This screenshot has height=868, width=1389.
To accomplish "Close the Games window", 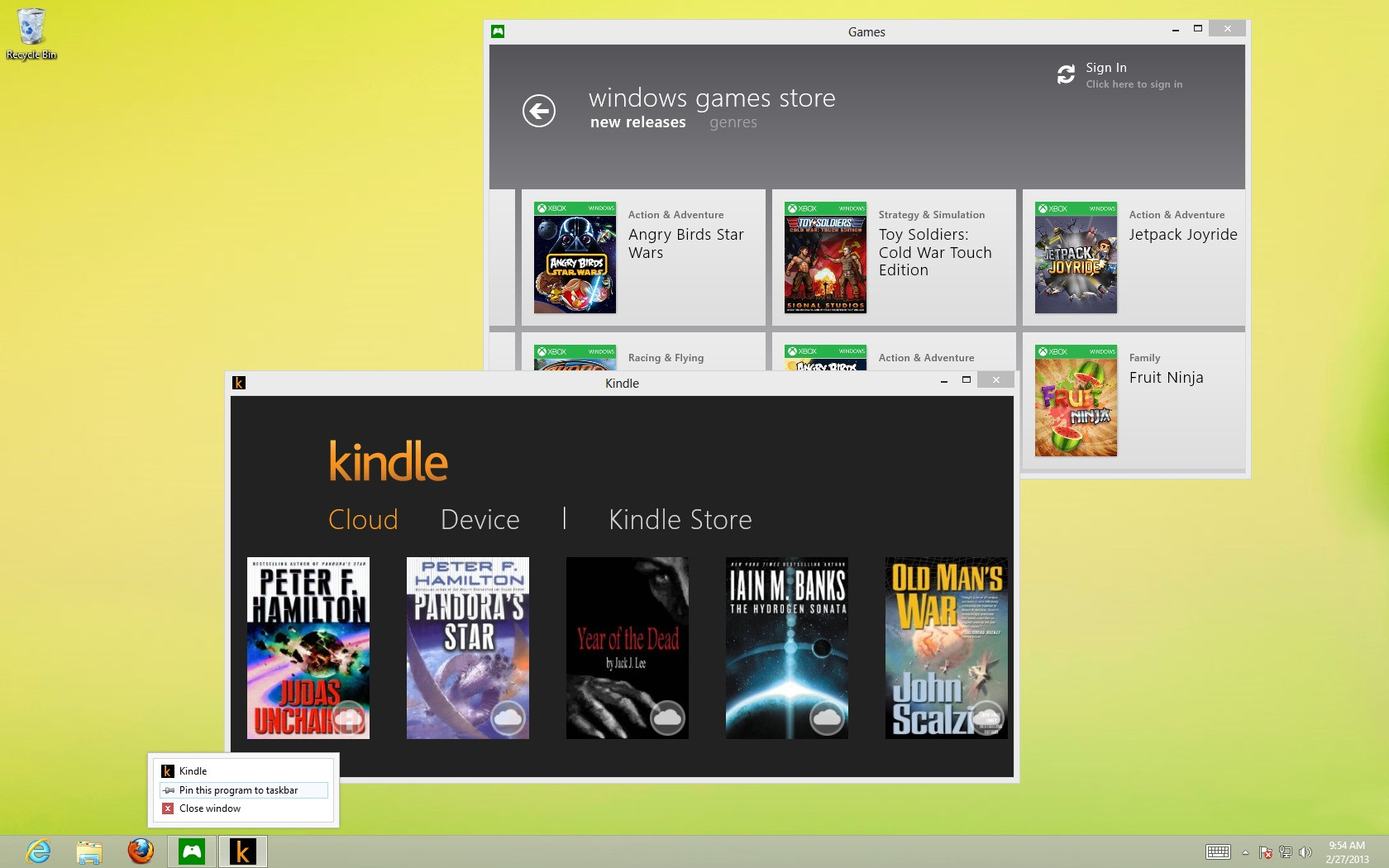I will [1228, 29].
